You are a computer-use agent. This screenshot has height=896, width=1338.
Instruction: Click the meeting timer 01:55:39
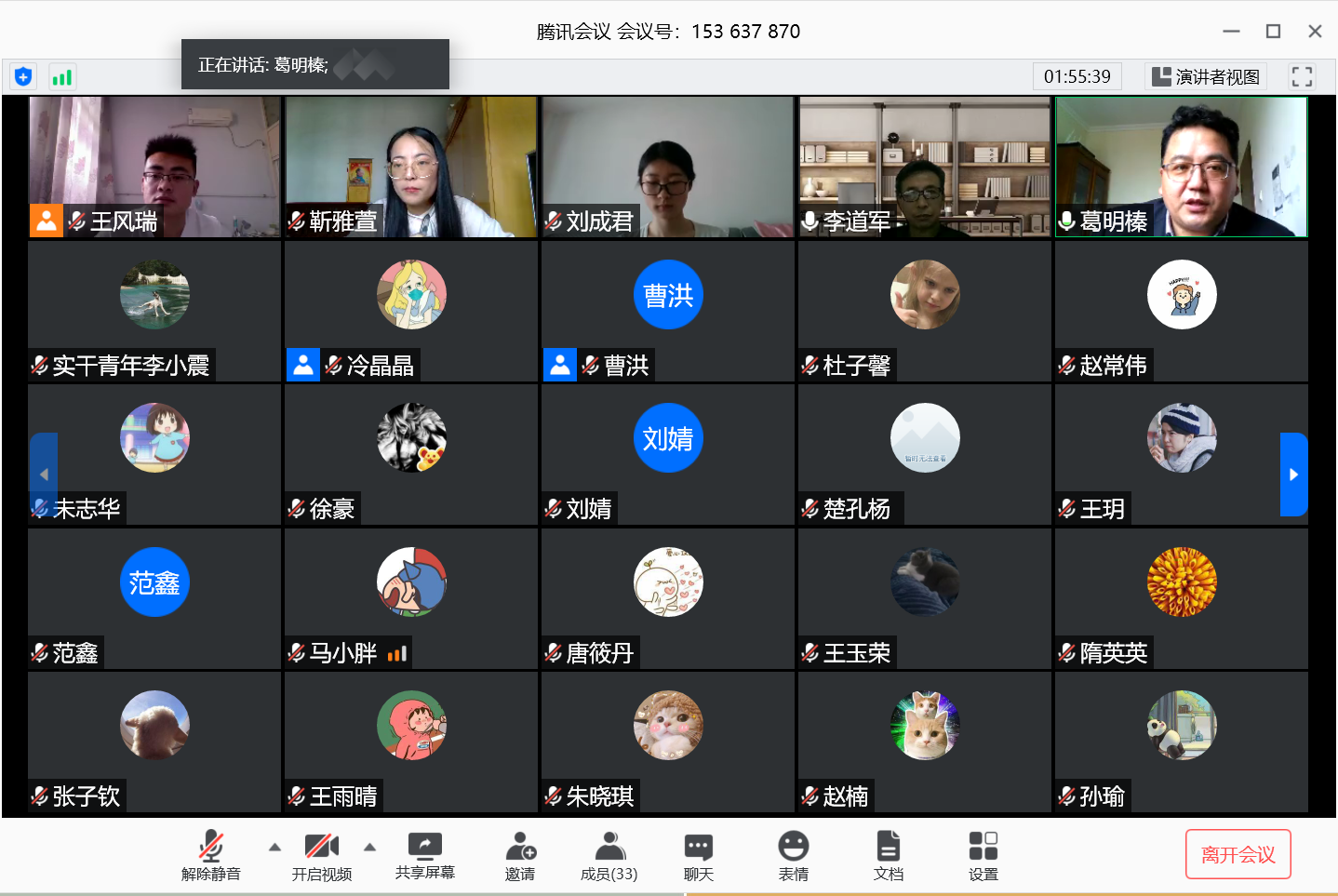(1077, 76)
